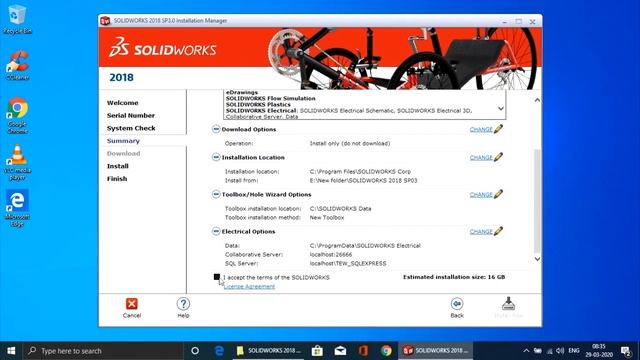
Task: Switch to SOLIDWORKS 2018 folder taskbar item
Action: click(269, 351)
